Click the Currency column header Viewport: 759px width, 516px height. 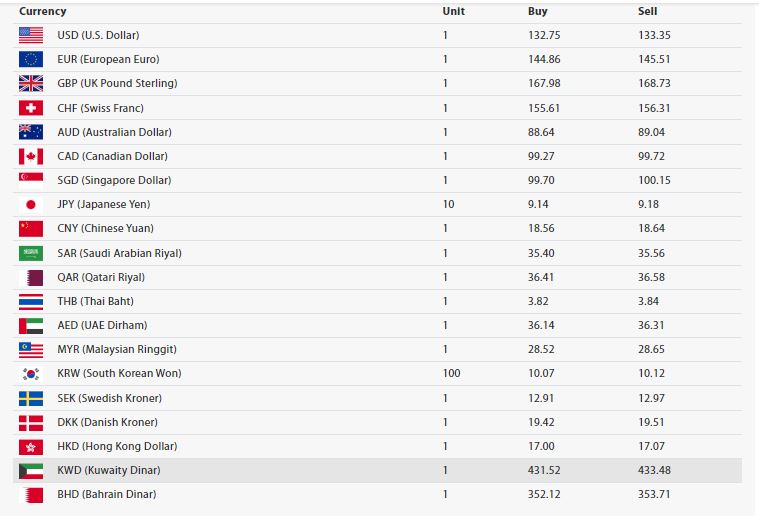click(x=42, y=11)
